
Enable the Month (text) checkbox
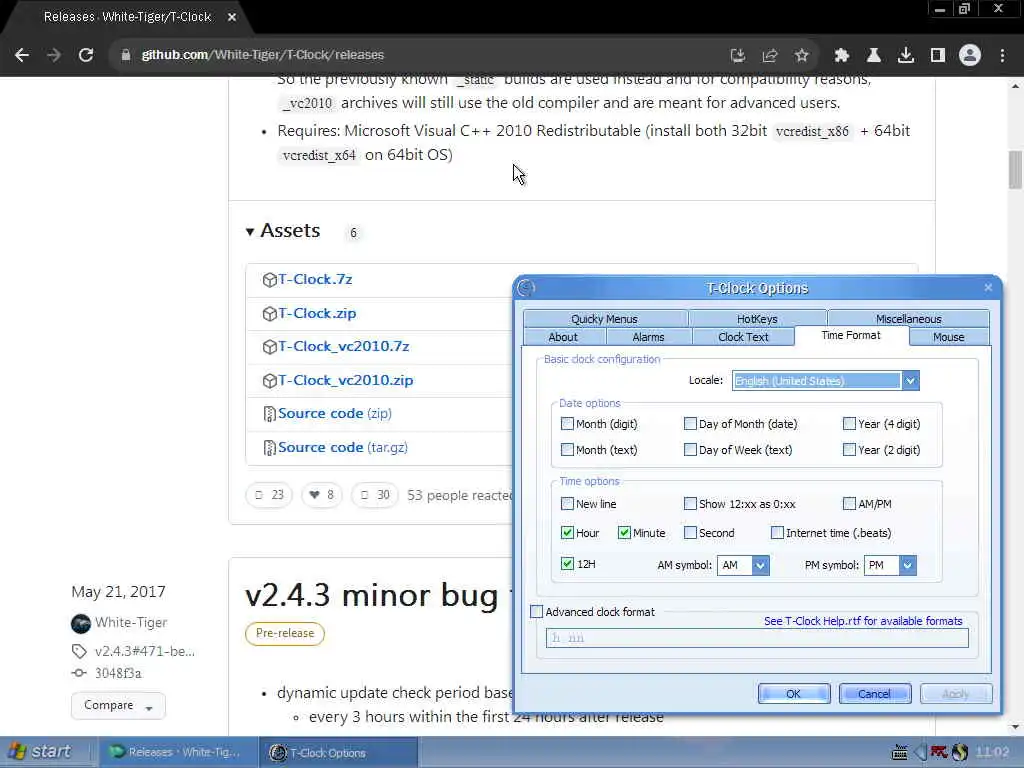(x=567, y=450)
